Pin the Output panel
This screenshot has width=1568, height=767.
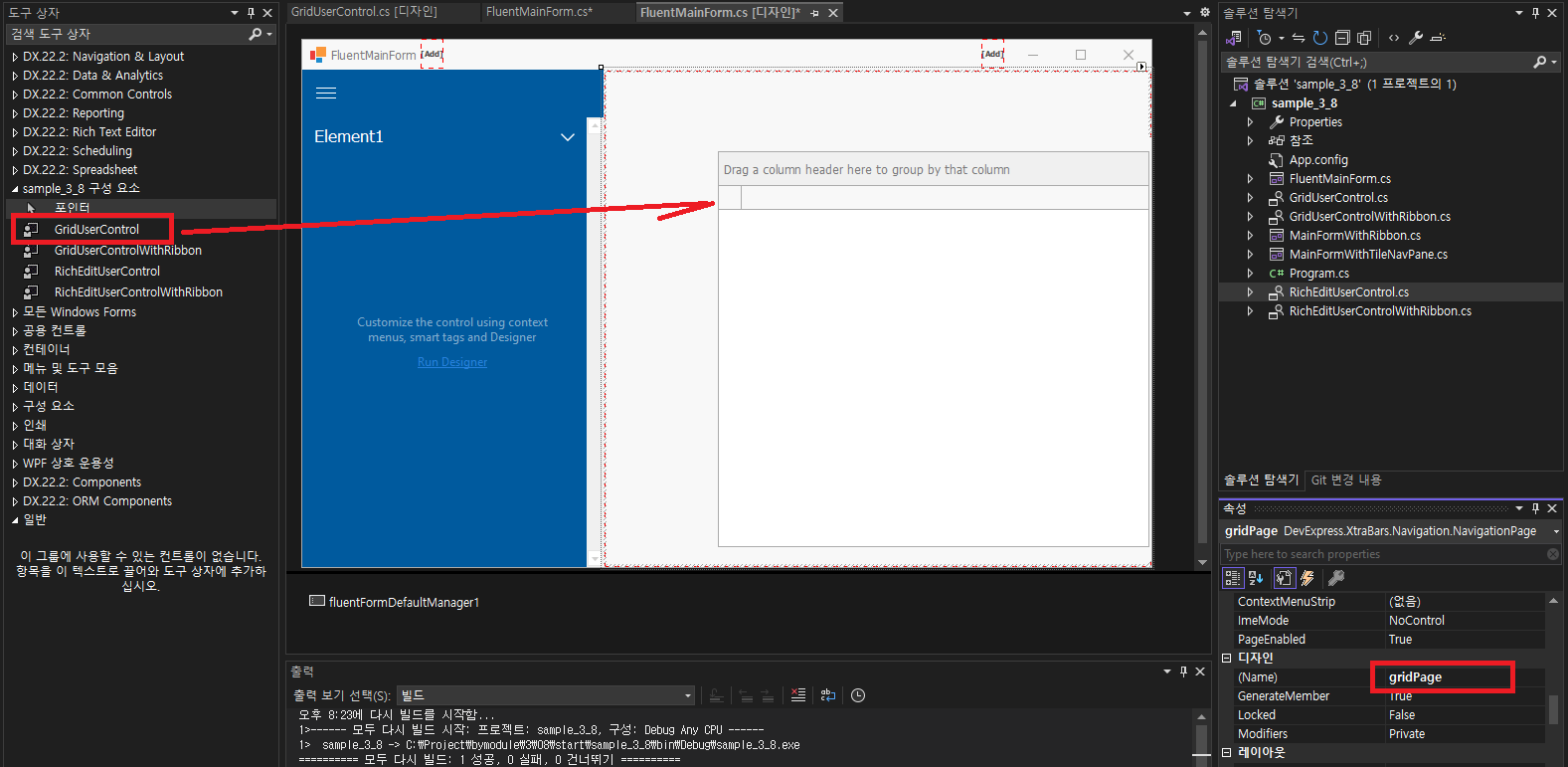coord(1183,671)
